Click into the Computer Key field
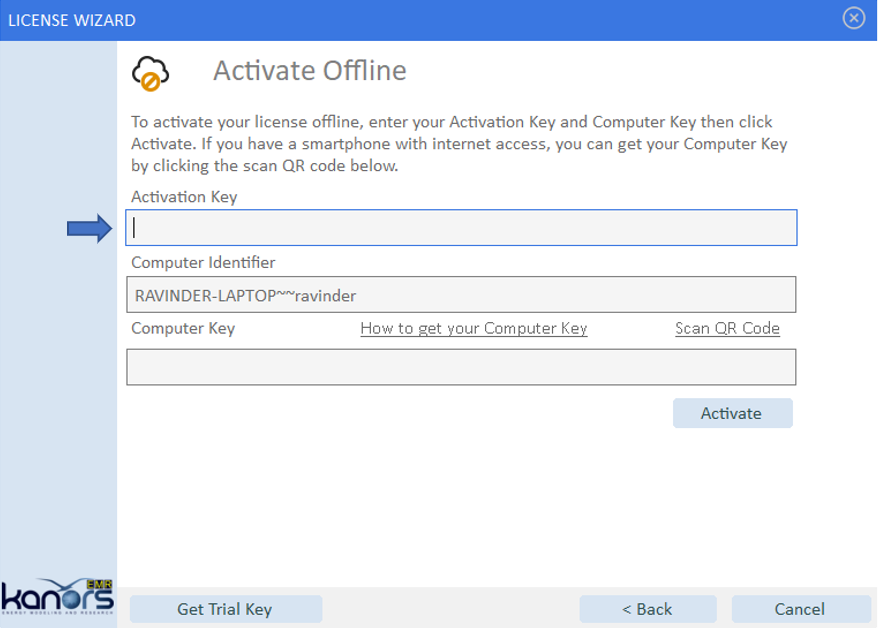Screen dimensions: 878x628 pos(461,367)
